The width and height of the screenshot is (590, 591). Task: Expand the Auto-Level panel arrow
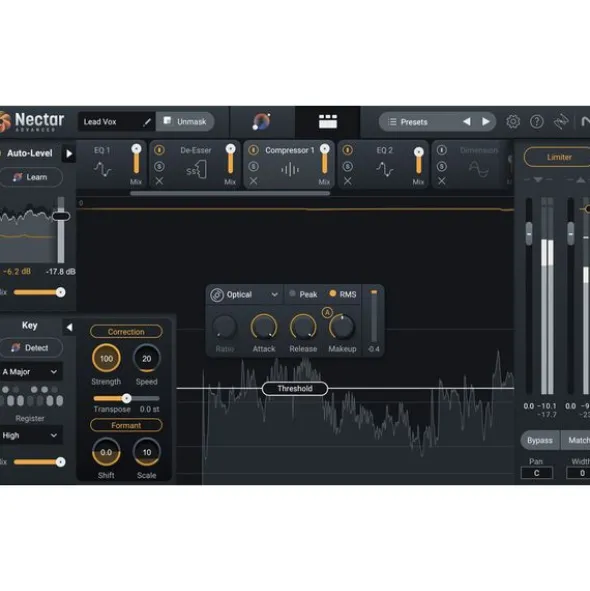69,154
